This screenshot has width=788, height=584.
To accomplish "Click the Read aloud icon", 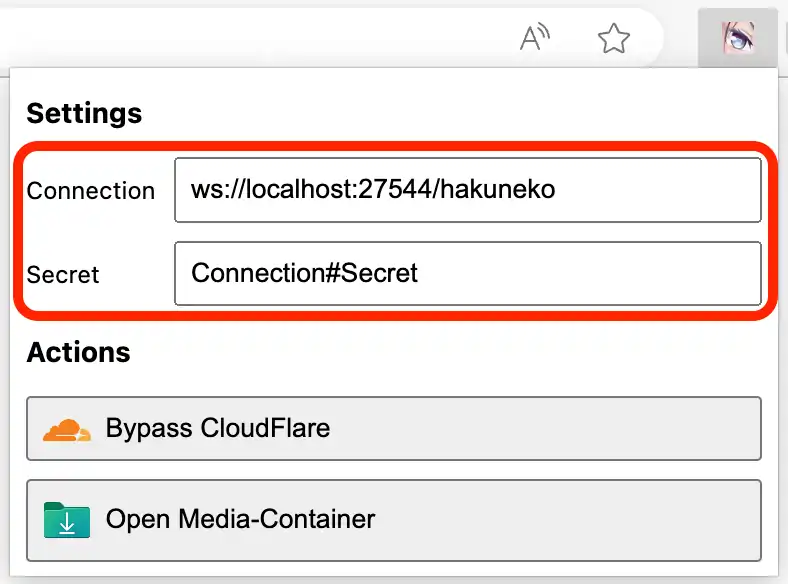I will tap(536, 39).
